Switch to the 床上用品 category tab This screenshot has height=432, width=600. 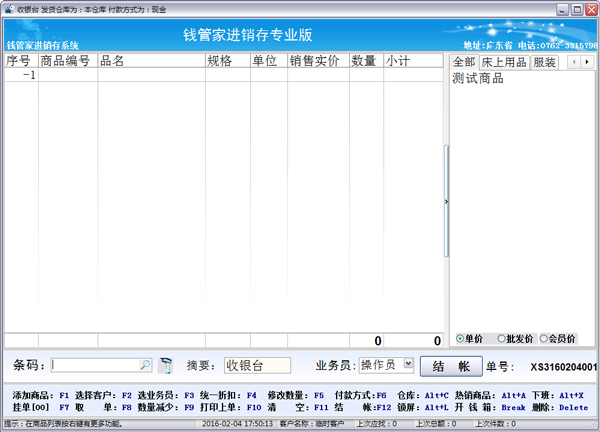tap(504, 62)
